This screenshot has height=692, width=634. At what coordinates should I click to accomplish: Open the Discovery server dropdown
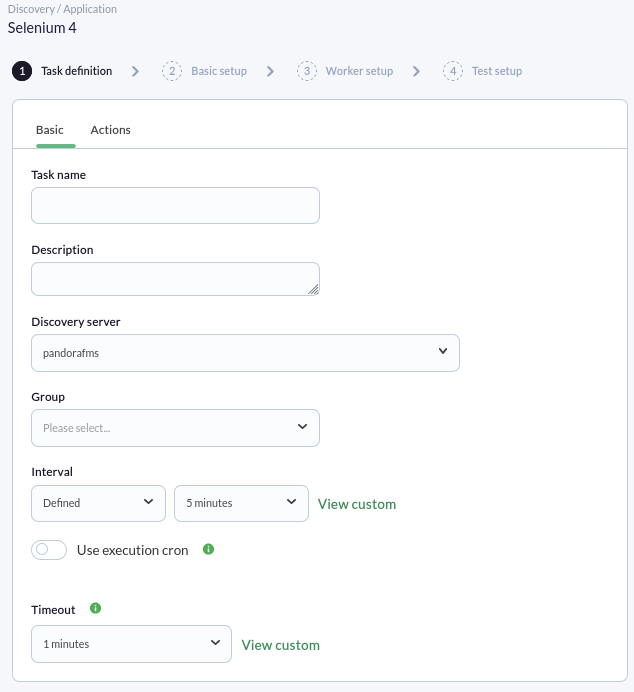click(245, 353)
